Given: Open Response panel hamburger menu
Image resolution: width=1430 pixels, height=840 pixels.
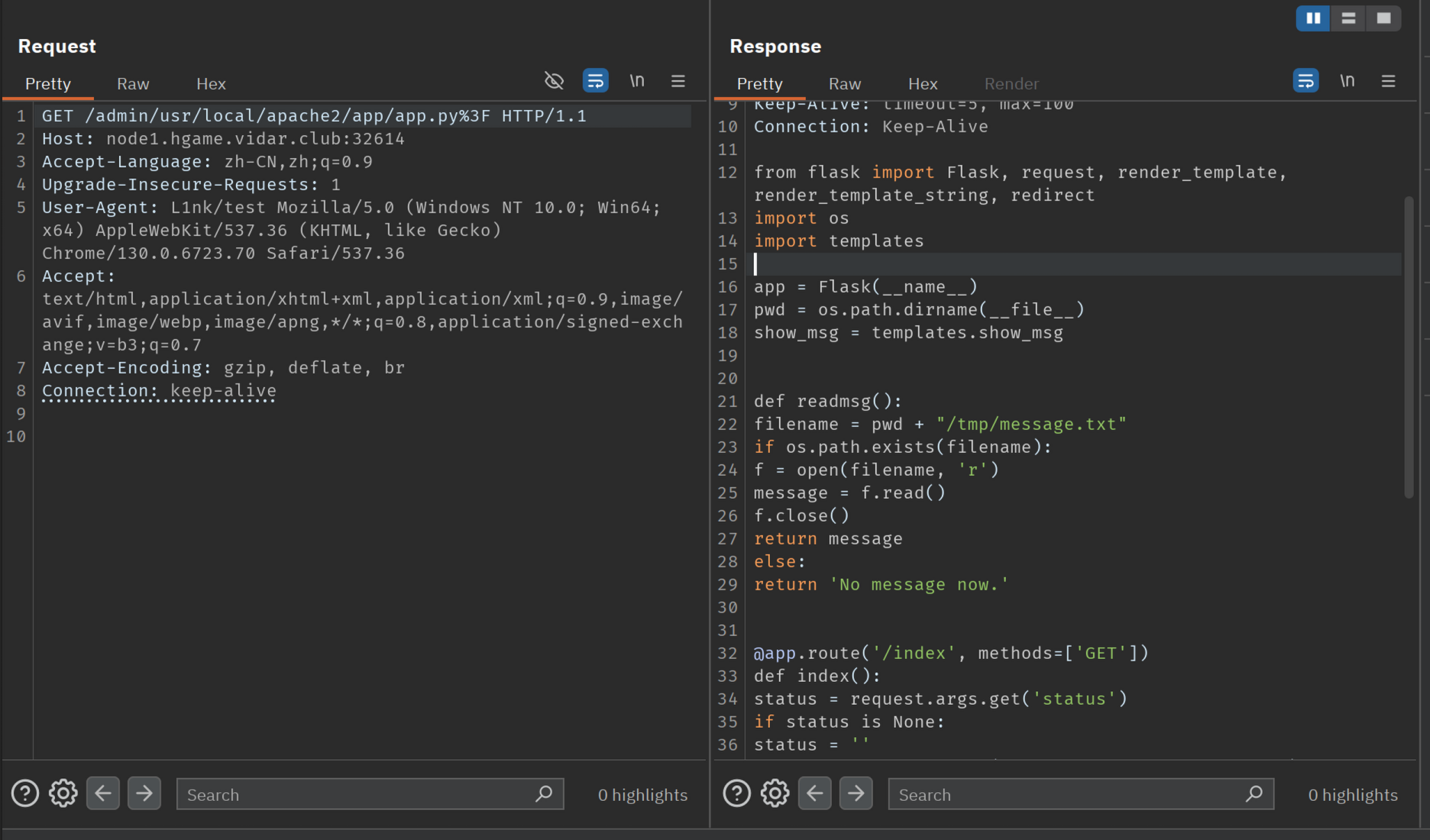Looking at the screenshot, I should [1389, 81].
